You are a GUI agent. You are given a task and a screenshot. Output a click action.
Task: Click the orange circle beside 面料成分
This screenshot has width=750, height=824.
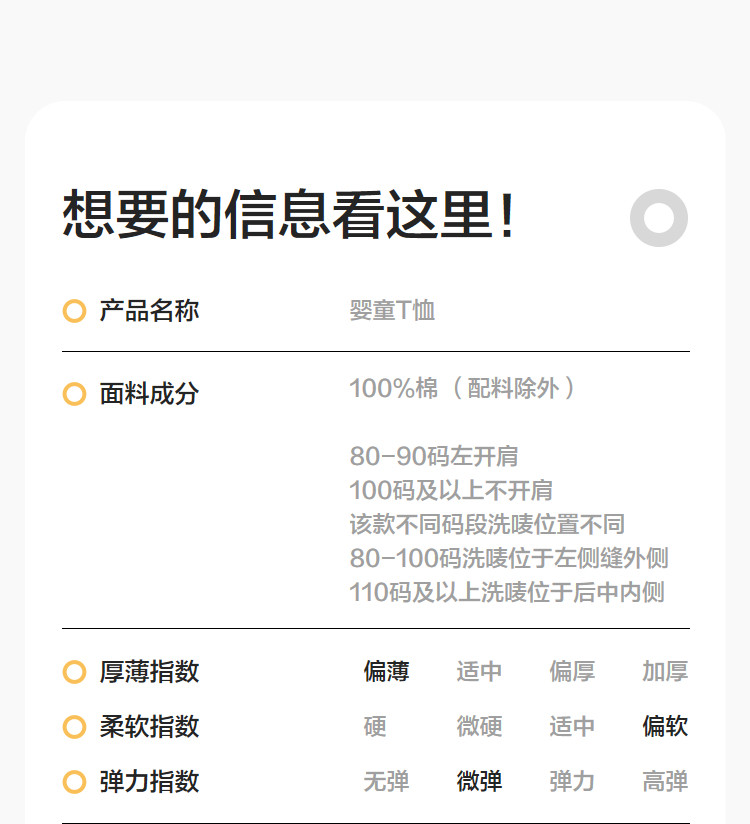coord(74,394)
